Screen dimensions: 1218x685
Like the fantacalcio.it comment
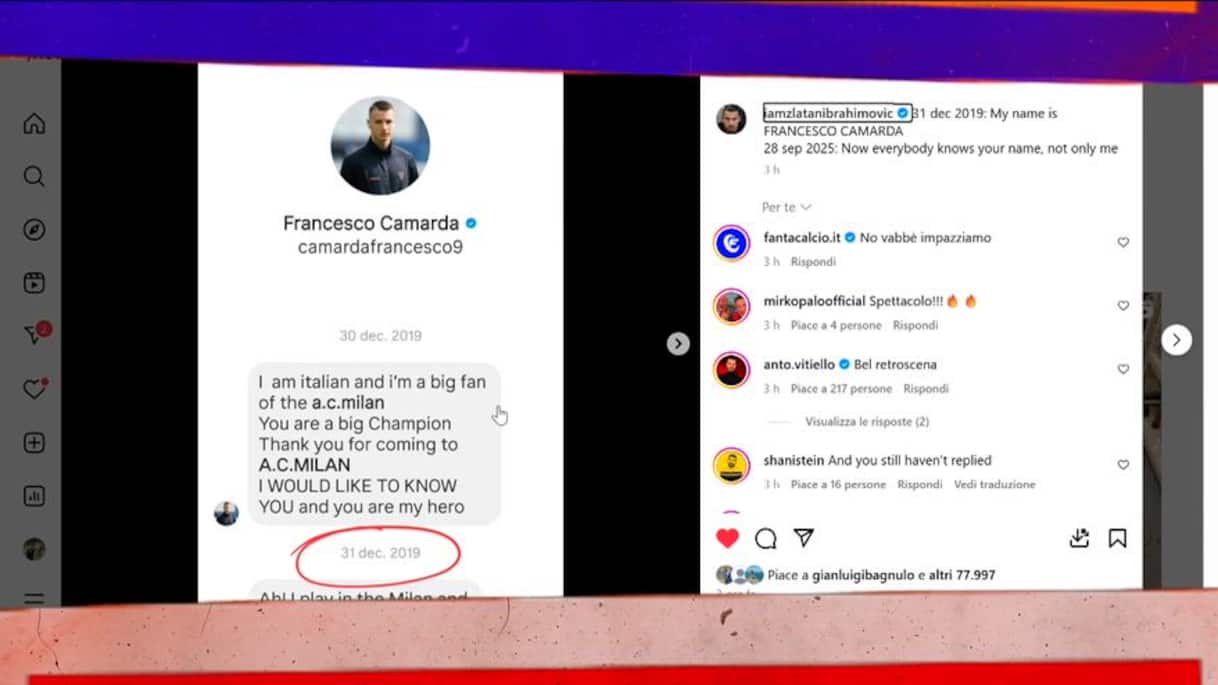coord(1123,242)
